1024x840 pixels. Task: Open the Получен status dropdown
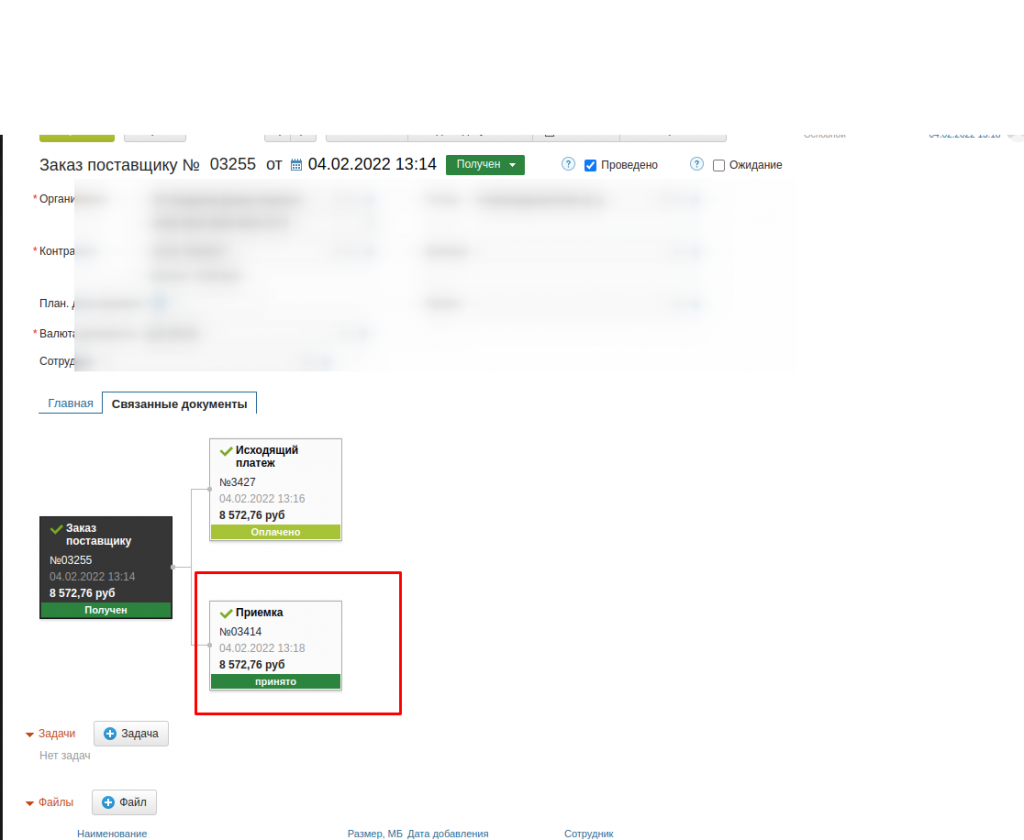pos(485,165)
